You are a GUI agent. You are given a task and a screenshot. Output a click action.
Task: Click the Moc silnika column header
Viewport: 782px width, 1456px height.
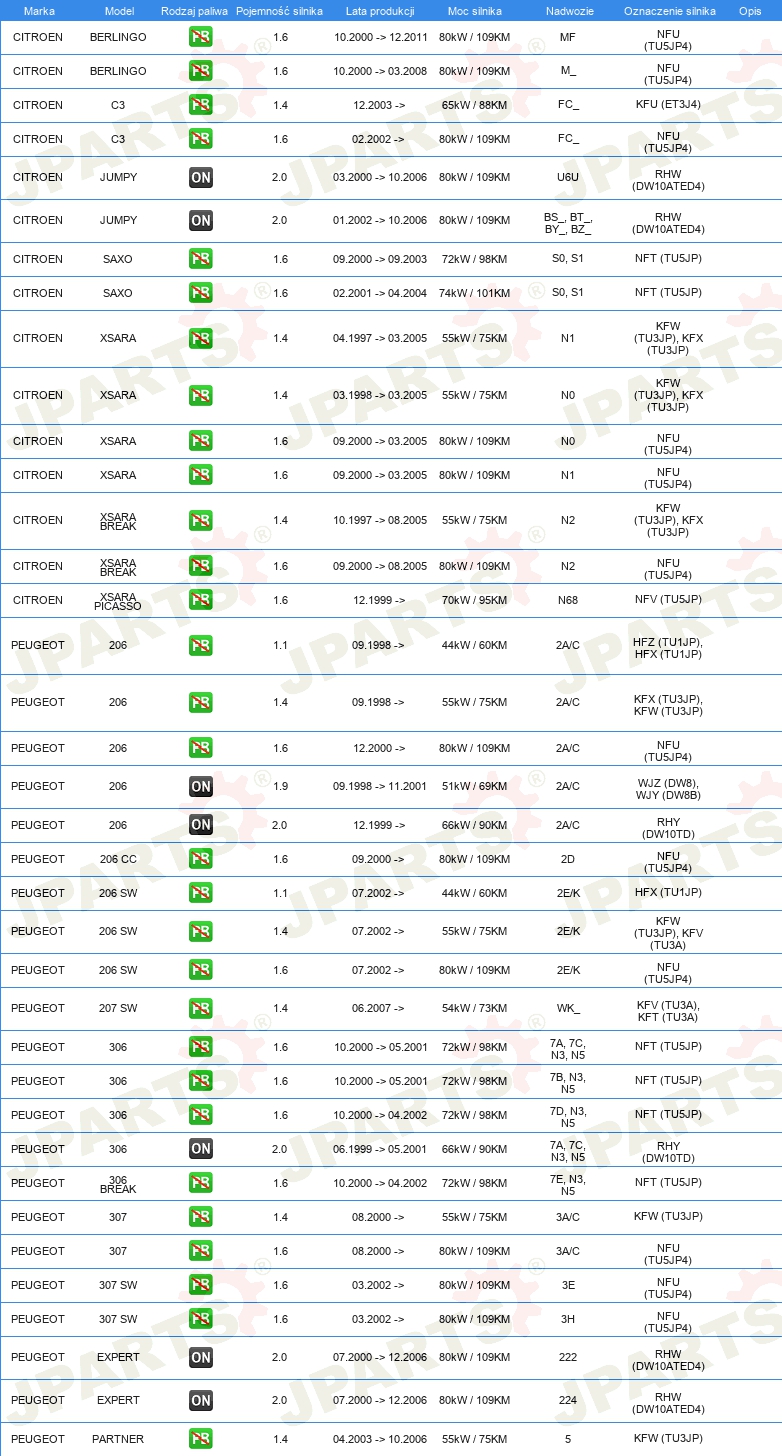[x=475, y=10]
